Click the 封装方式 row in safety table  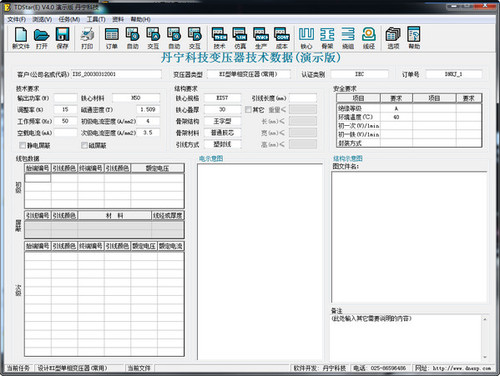(409, 143)
